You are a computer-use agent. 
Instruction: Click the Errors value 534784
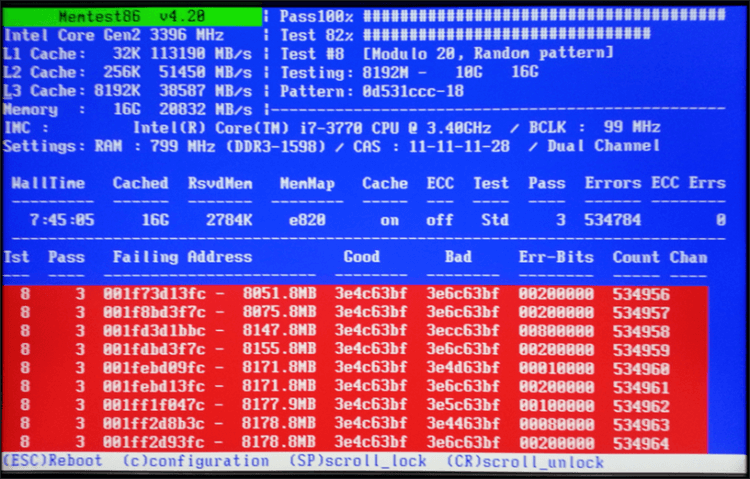tap(613, 220)
